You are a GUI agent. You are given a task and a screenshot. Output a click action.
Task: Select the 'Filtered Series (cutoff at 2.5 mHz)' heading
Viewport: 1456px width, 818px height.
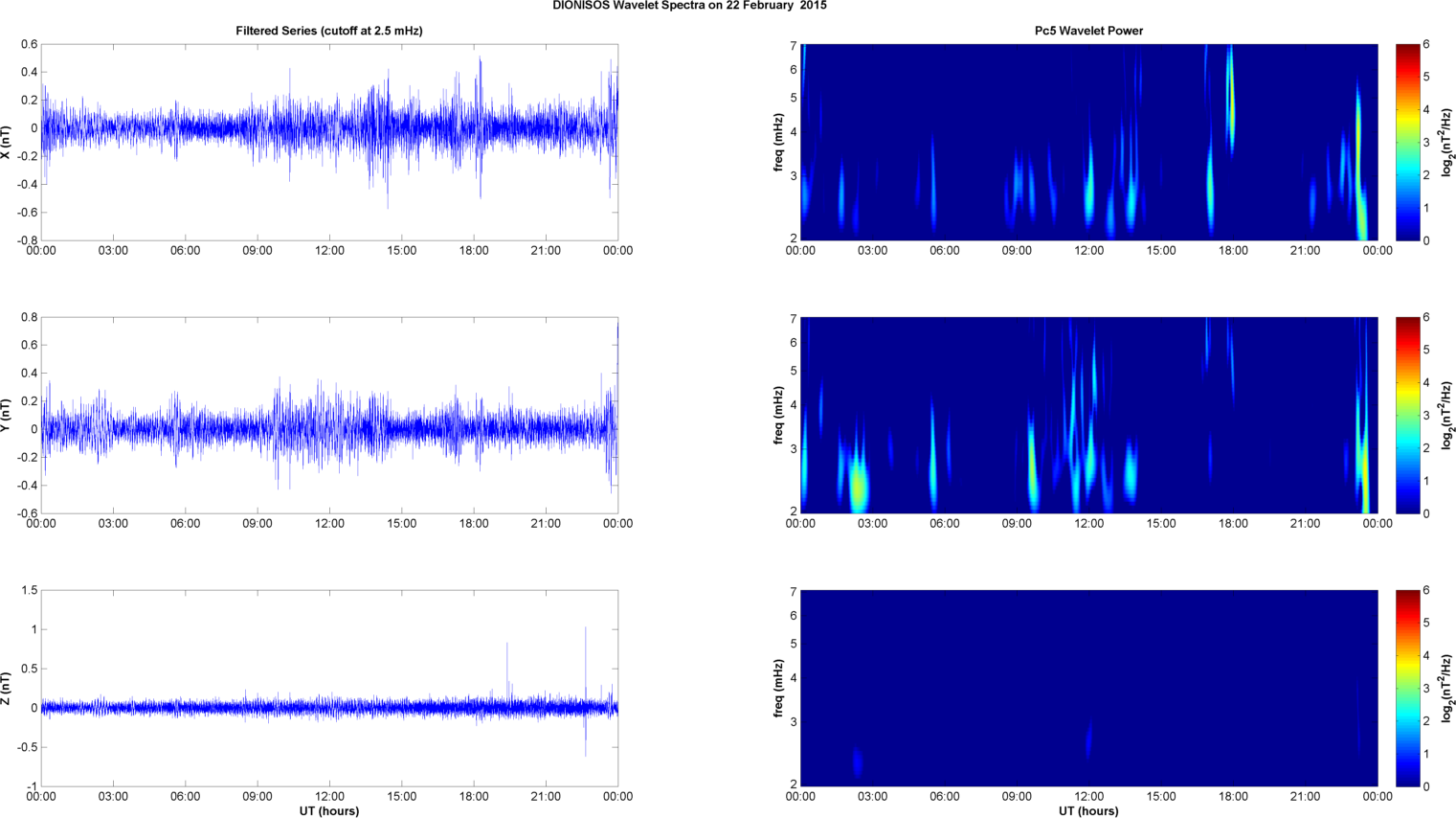[x=329, y=31]
